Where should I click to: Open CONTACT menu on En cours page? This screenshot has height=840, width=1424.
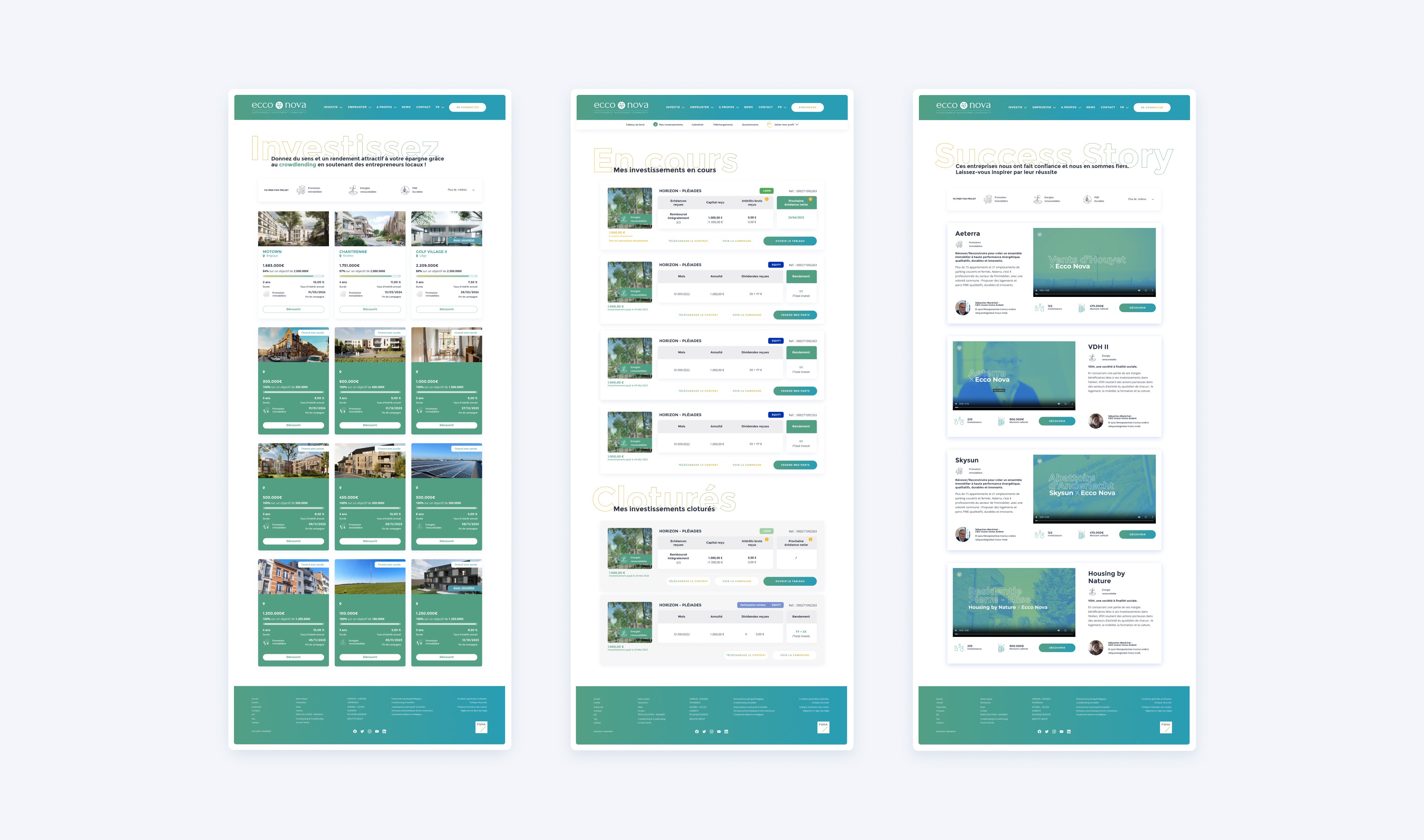point(765,107)
